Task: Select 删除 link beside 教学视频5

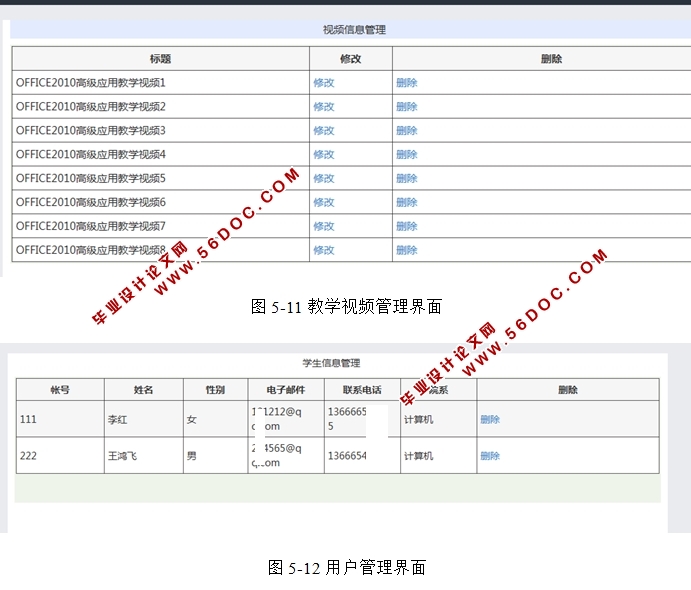Action: [x=406, y=179]
